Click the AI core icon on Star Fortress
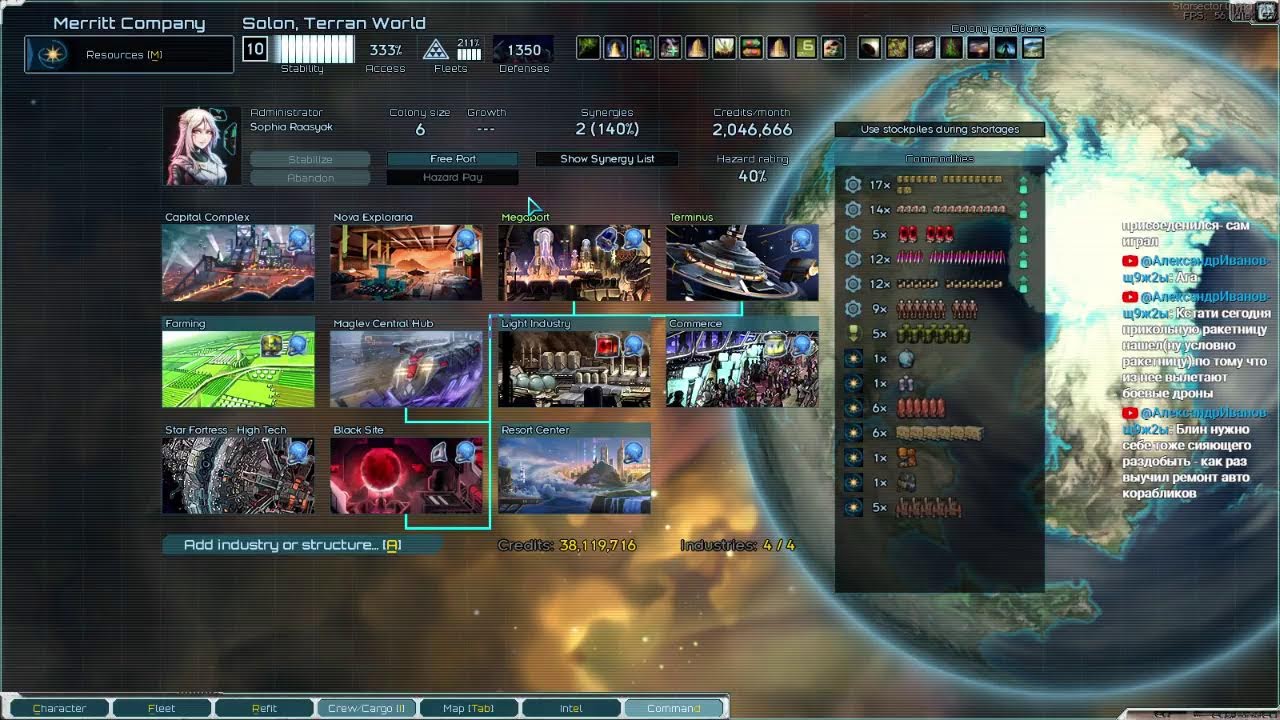The image size is (1280, 720). tap(298, 452)
